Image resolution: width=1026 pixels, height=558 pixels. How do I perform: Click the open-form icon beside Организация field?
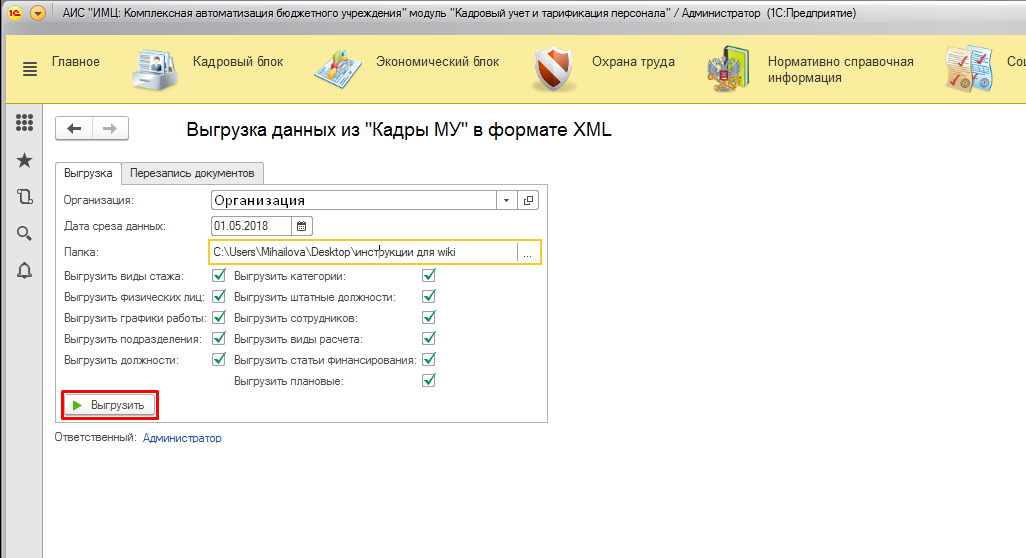529,200
